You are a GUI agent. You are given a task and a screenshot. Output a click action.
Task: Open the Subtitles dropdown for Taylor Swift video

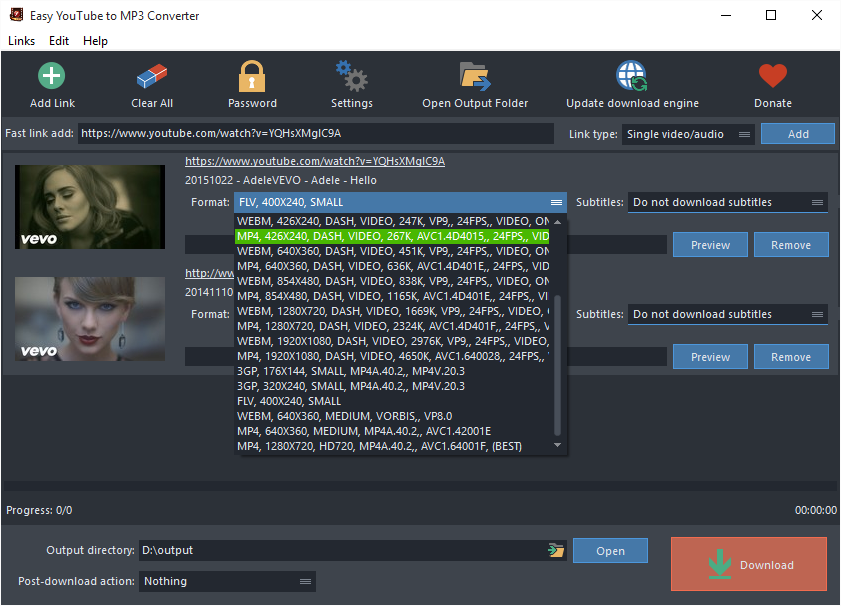click(727, 313)
